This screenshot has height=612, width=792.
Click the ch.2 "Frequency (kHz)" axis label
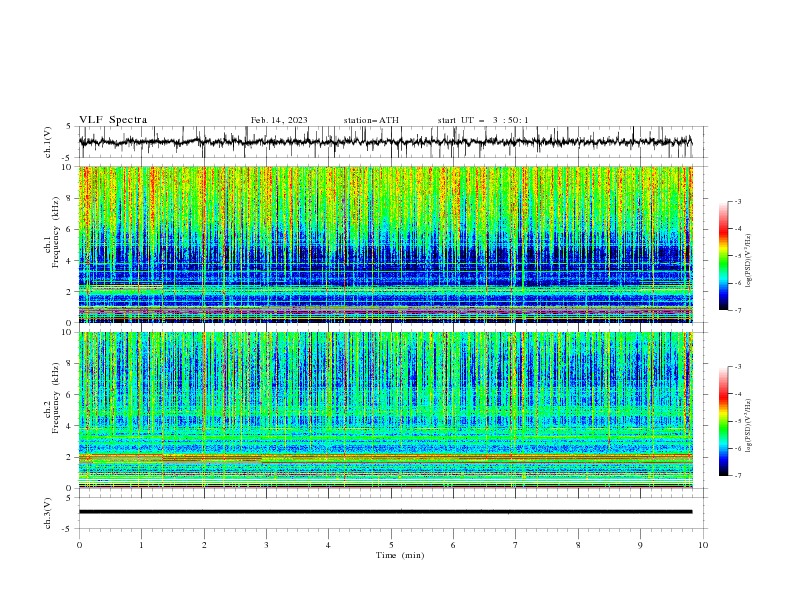tap(56, 398)
